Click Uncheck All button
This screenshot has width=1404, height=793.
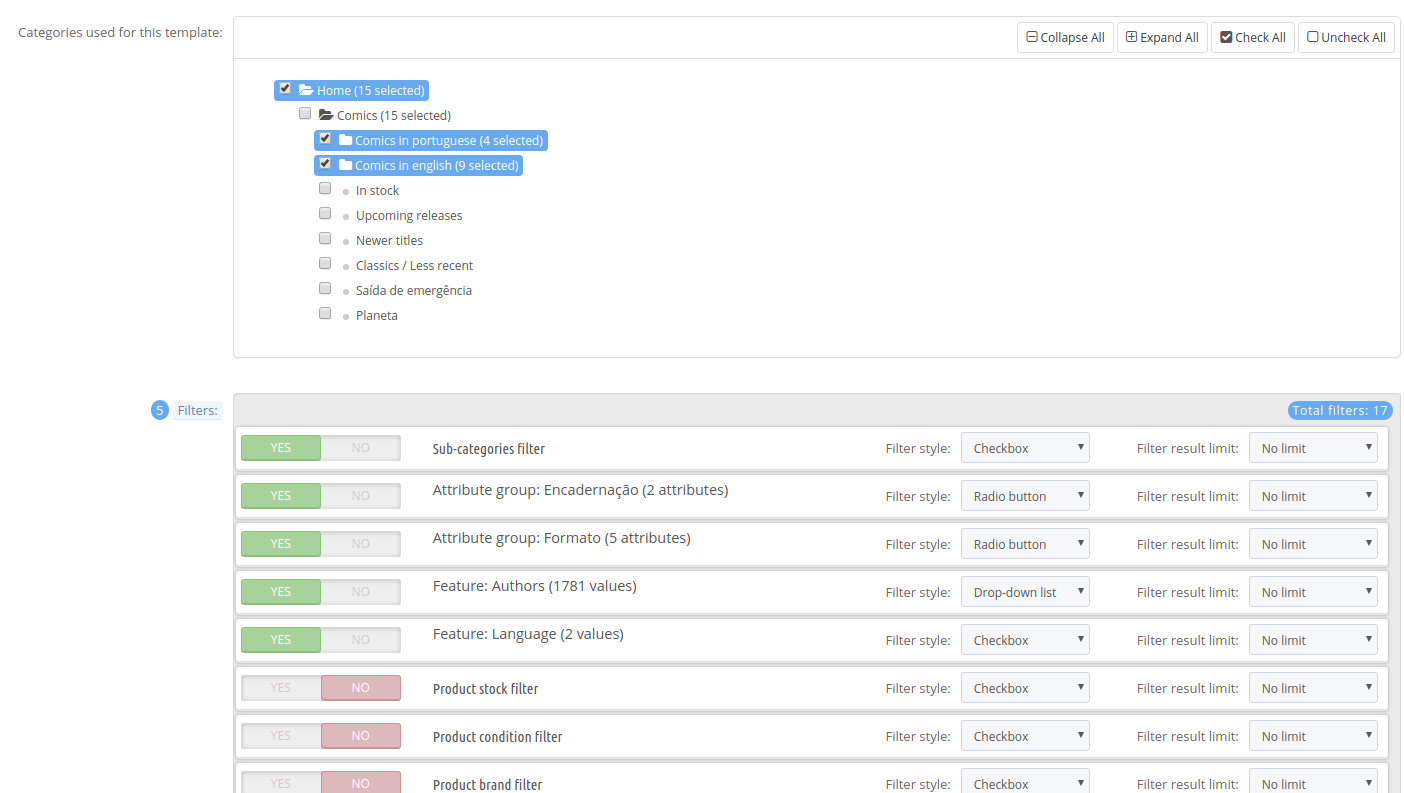click(x=1346, y=37)
